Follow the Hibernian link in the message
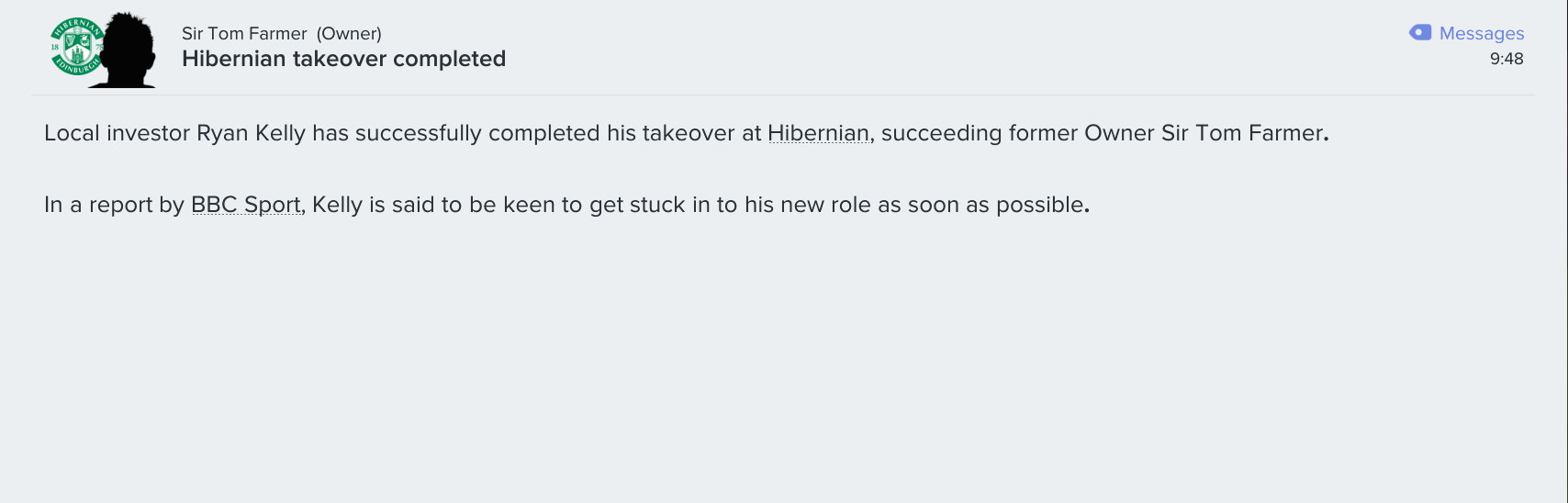Screen dimensions: 1568x503 tap(818, 133)
